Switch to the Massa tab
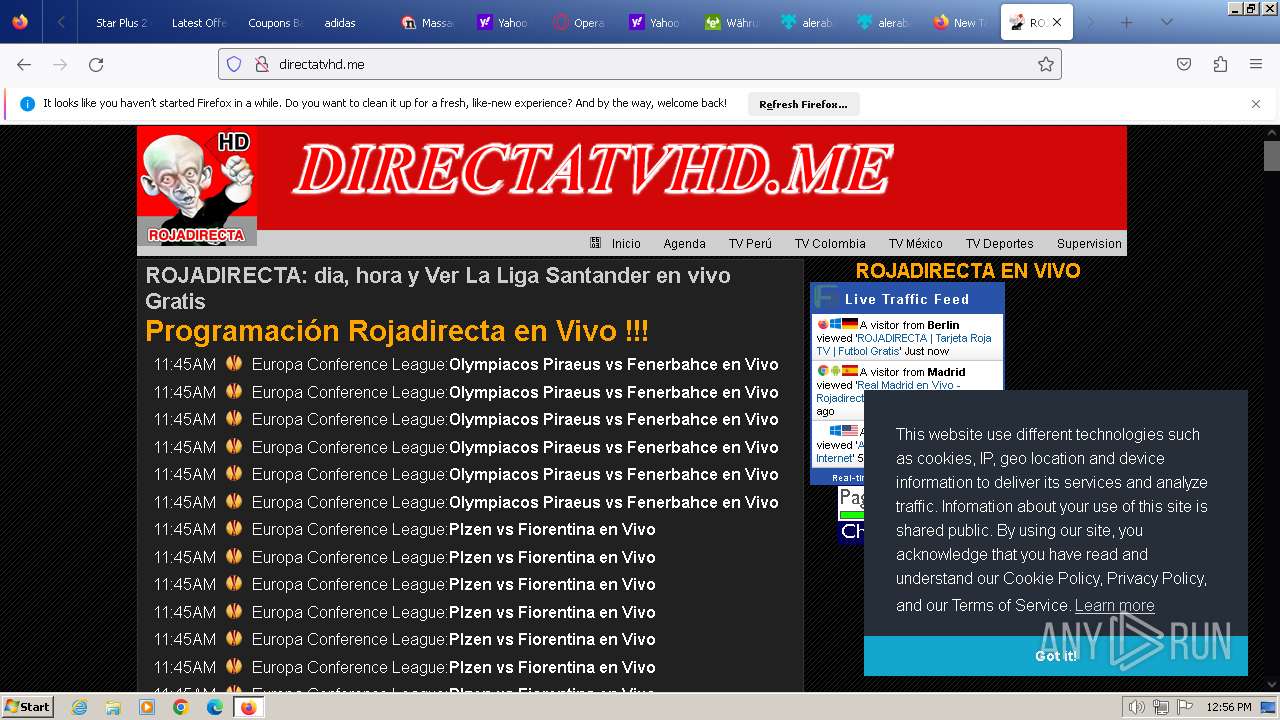The width and height of the screenshot is (1280, 720). [x=427, y=22]
